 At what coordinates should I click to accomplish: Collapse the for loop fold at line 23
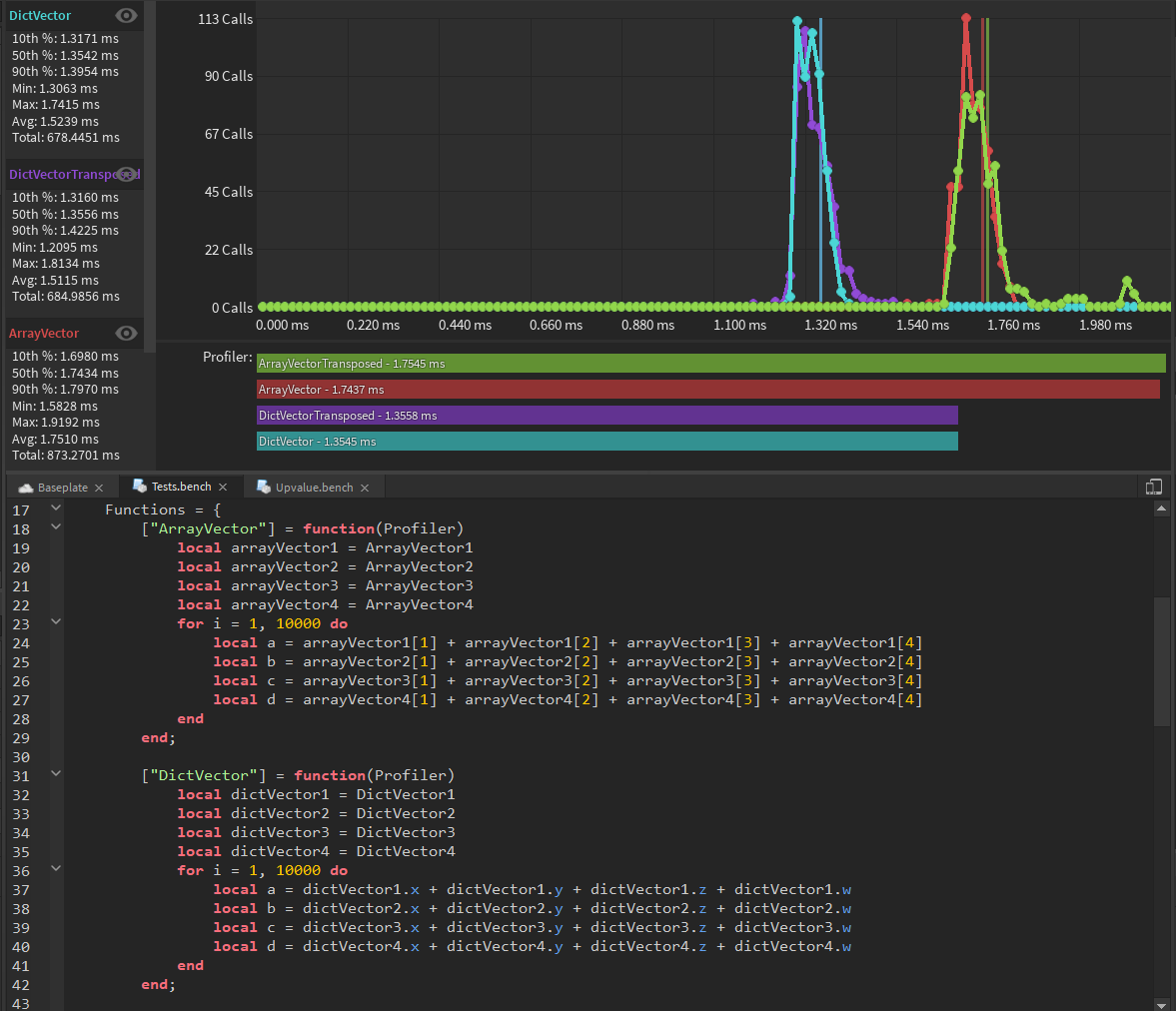coord(56,622)
